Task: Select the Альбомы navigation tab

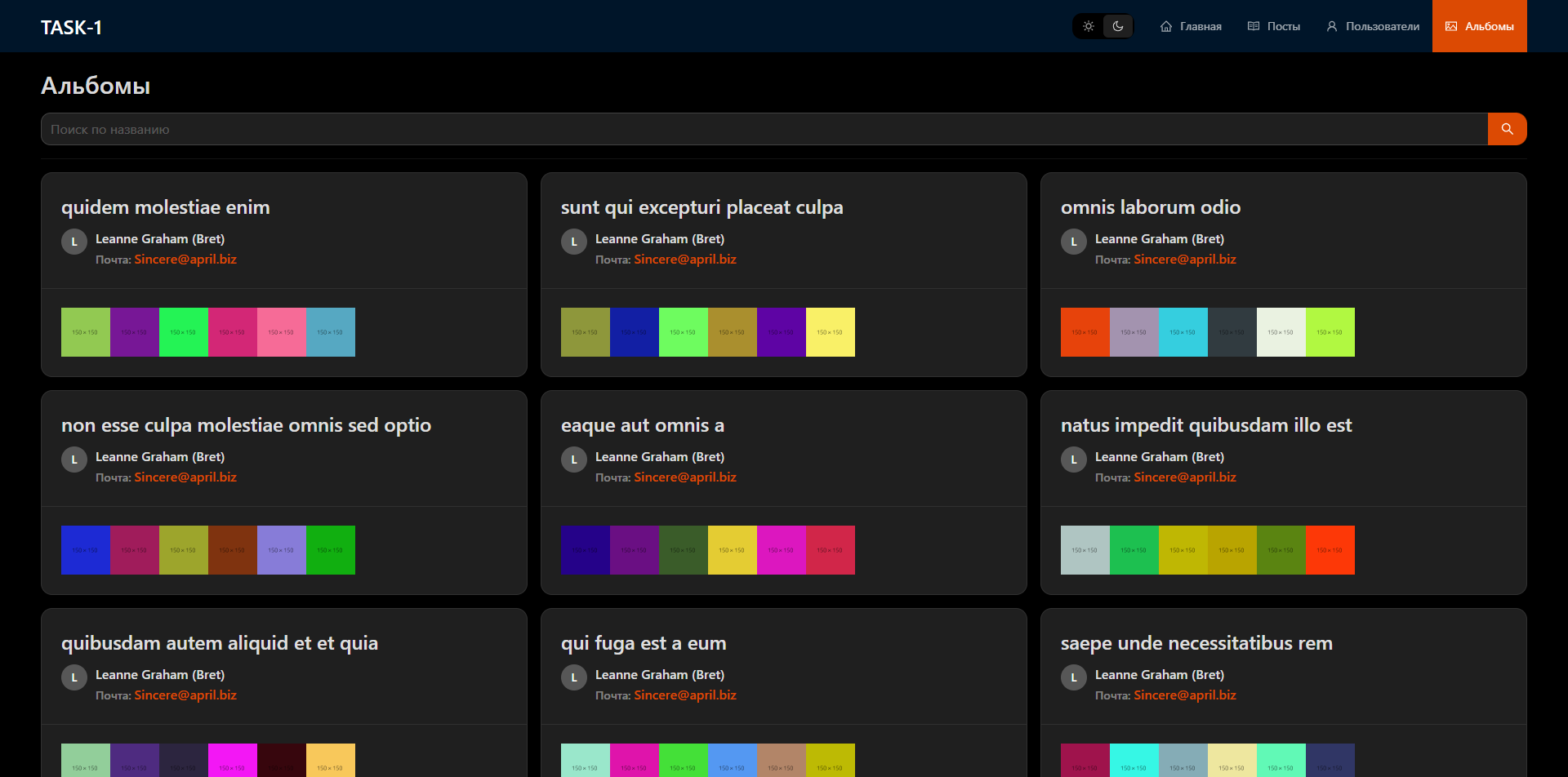Action: click(x=1479, y=26)
